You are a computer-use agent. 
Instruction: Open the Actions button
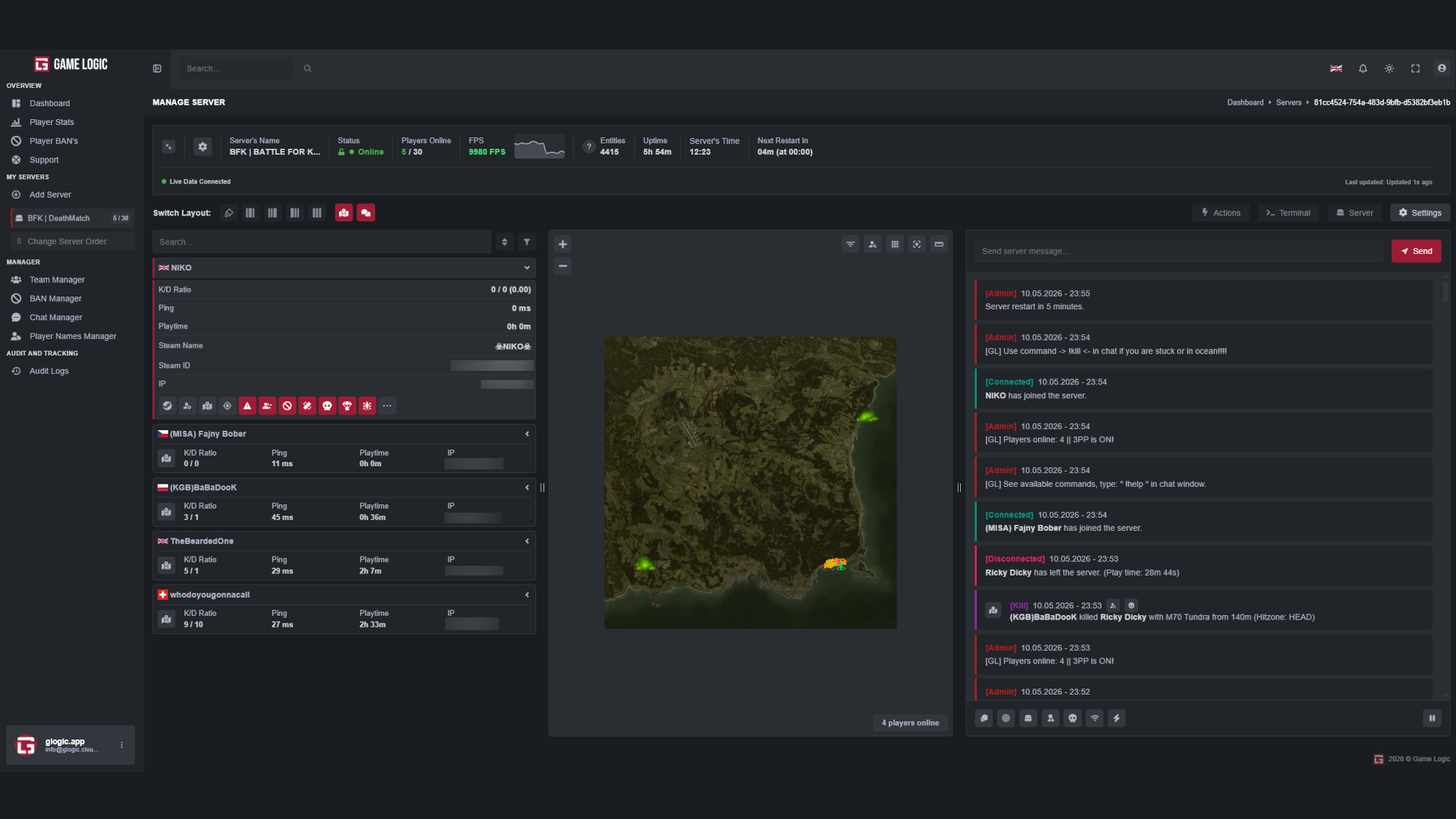pos(1221,213)
